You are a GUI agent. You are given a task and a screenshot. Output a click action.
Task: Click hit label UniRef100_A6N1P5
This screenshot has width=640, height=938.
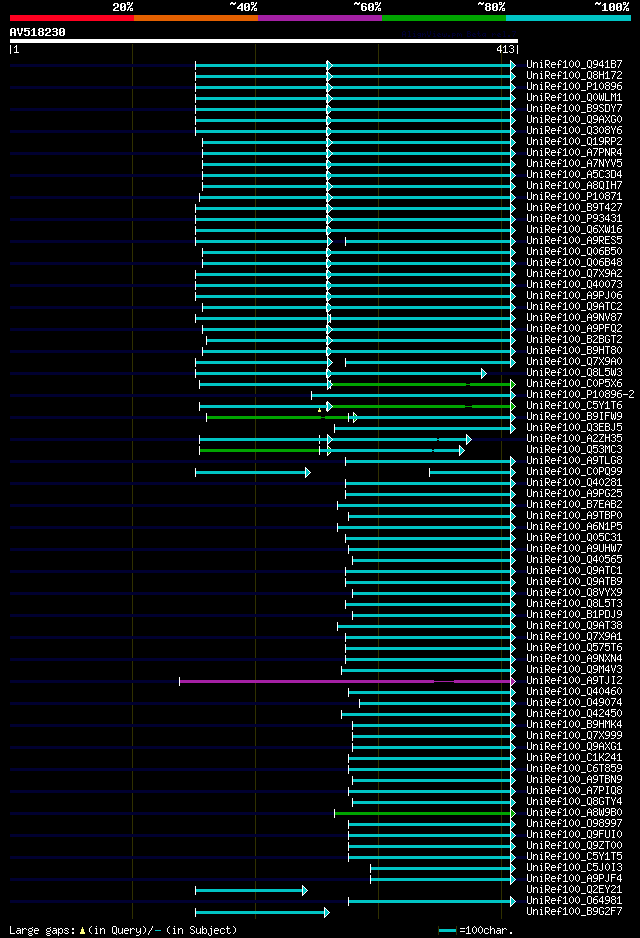(x=574, y=526)
